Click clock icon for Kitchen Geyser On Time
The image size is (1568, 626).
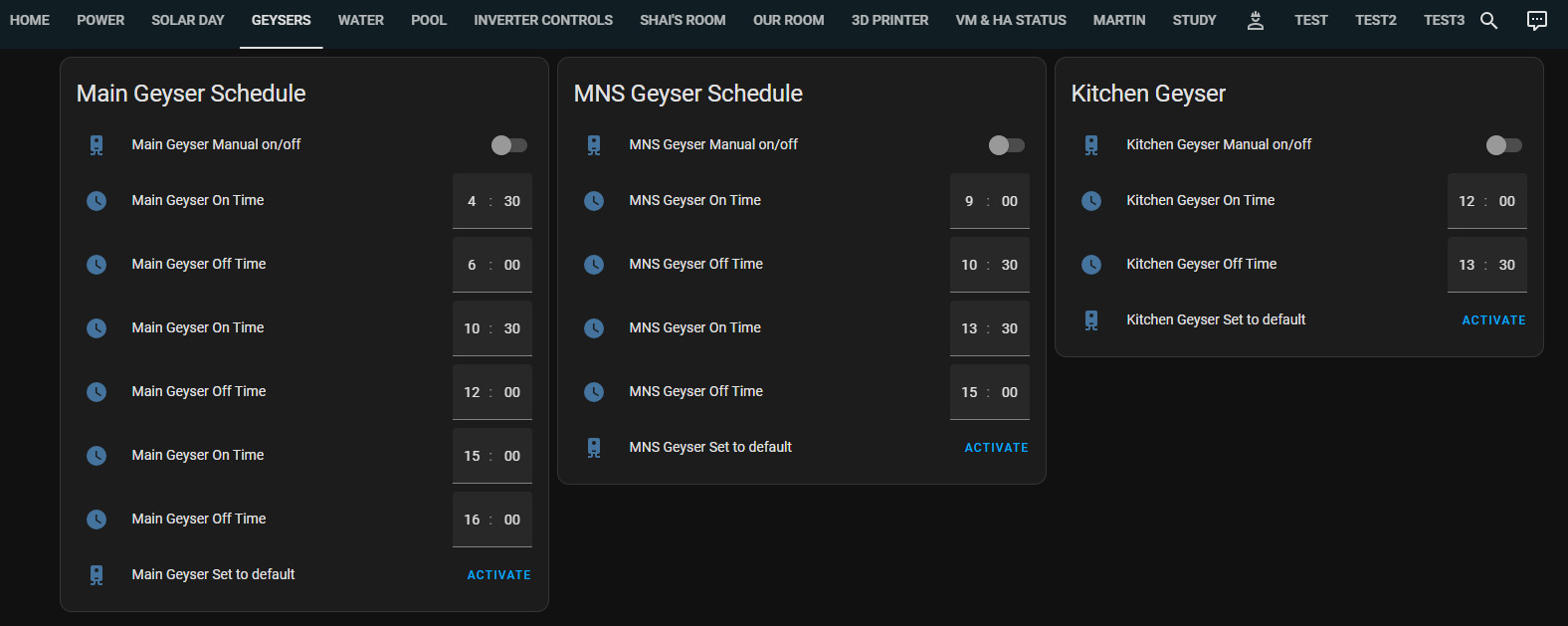click(x=1091, y=201)
